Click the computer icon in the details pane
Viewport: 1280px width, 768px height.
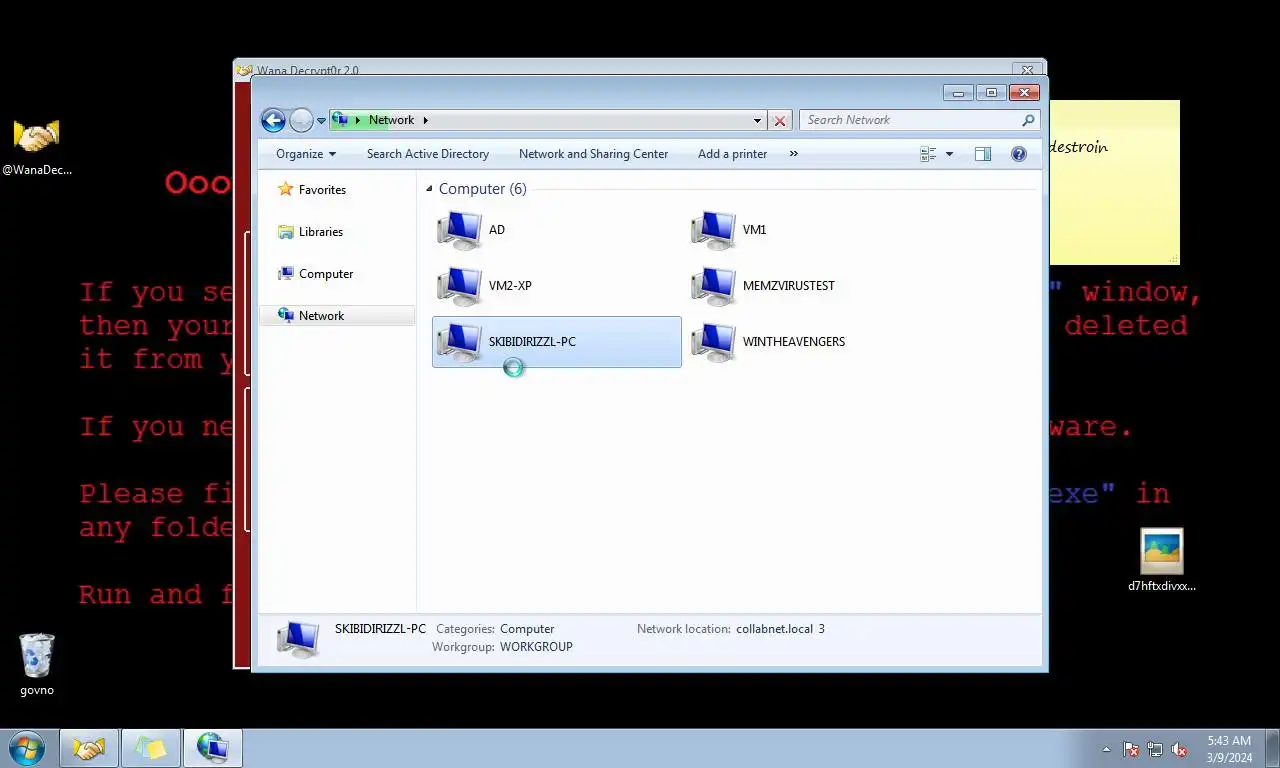coord(298,639)
